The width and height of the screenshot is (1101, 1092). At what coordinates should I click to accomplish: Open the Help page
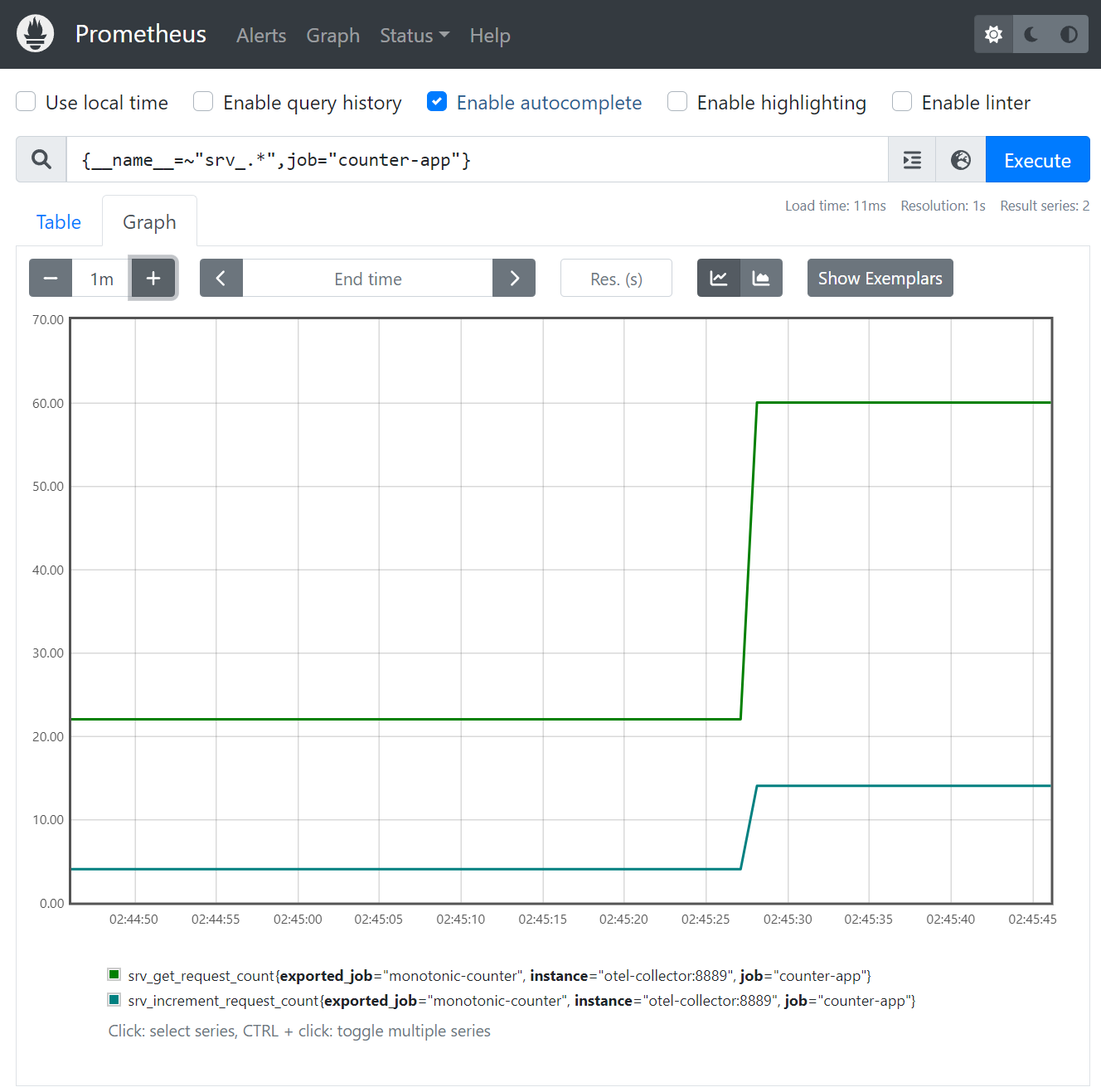tap(490, 36)
